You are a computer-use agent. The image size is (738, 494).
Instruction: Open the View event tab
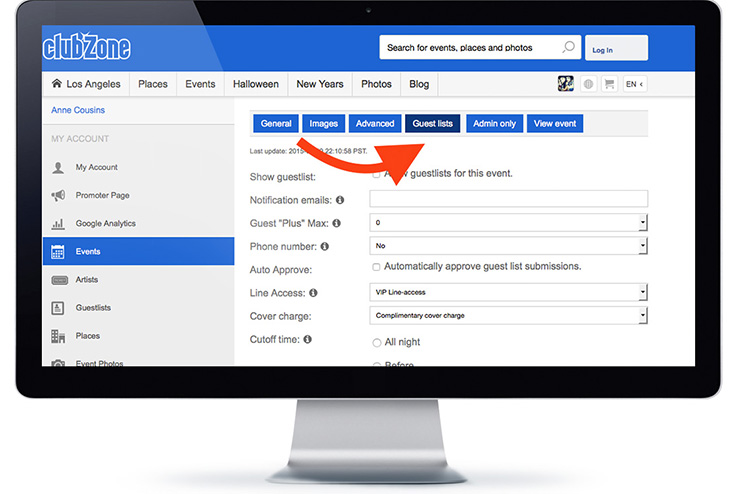coord(555,123)
